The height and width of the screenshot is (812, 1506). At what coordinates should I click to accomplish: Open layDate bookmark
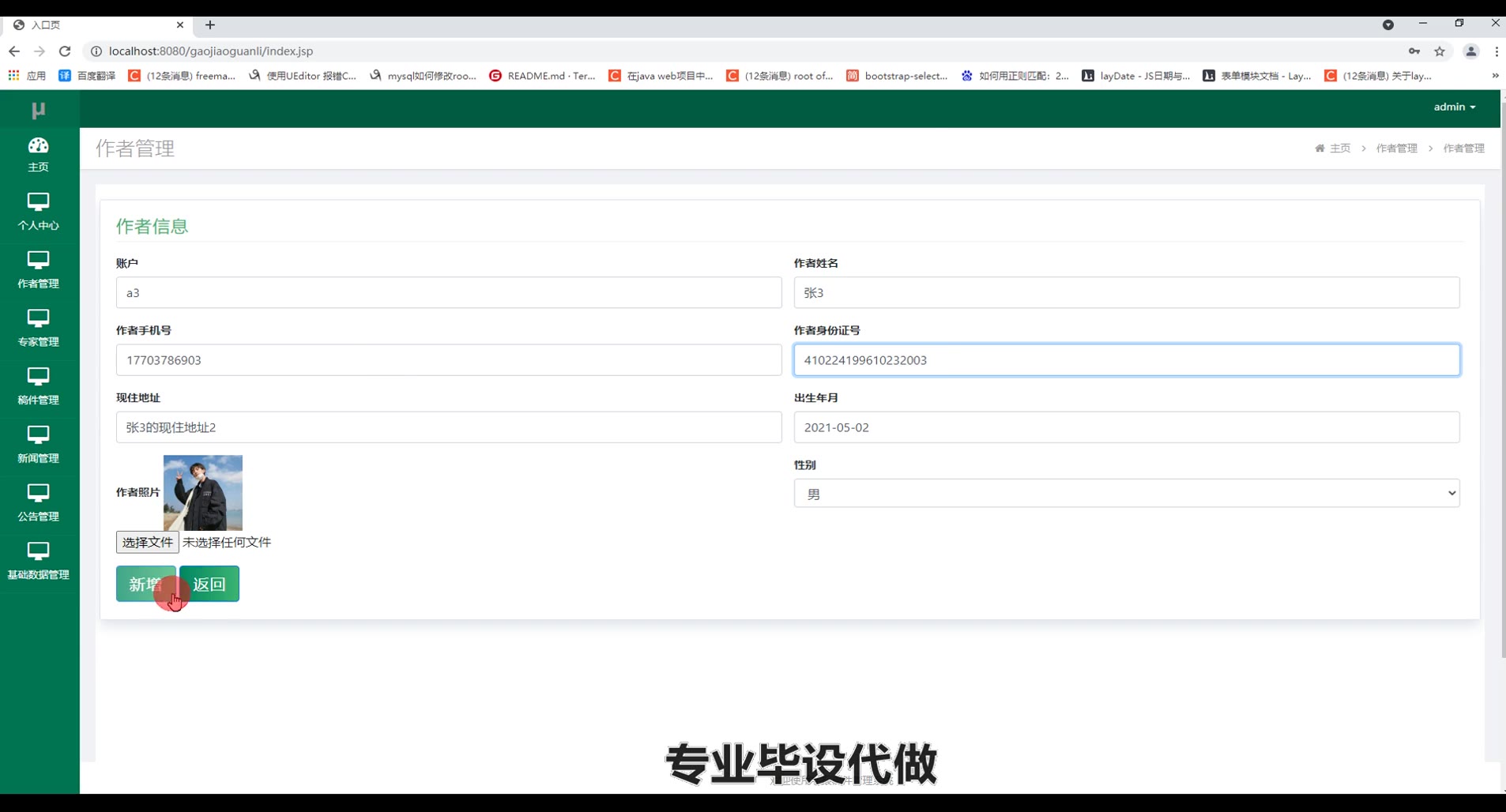[1136, 76]
